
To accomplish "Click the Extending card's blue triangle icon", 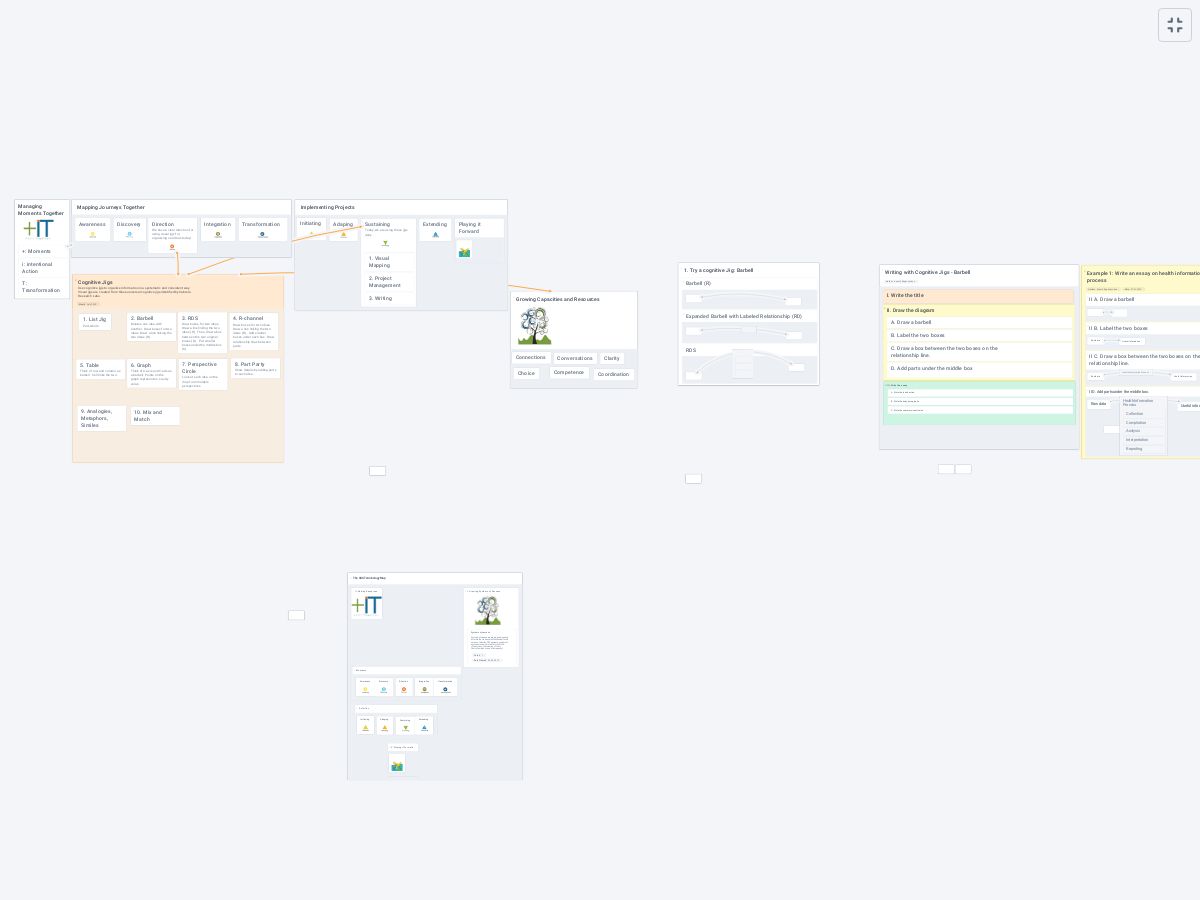I will click(x=435, y=235).
